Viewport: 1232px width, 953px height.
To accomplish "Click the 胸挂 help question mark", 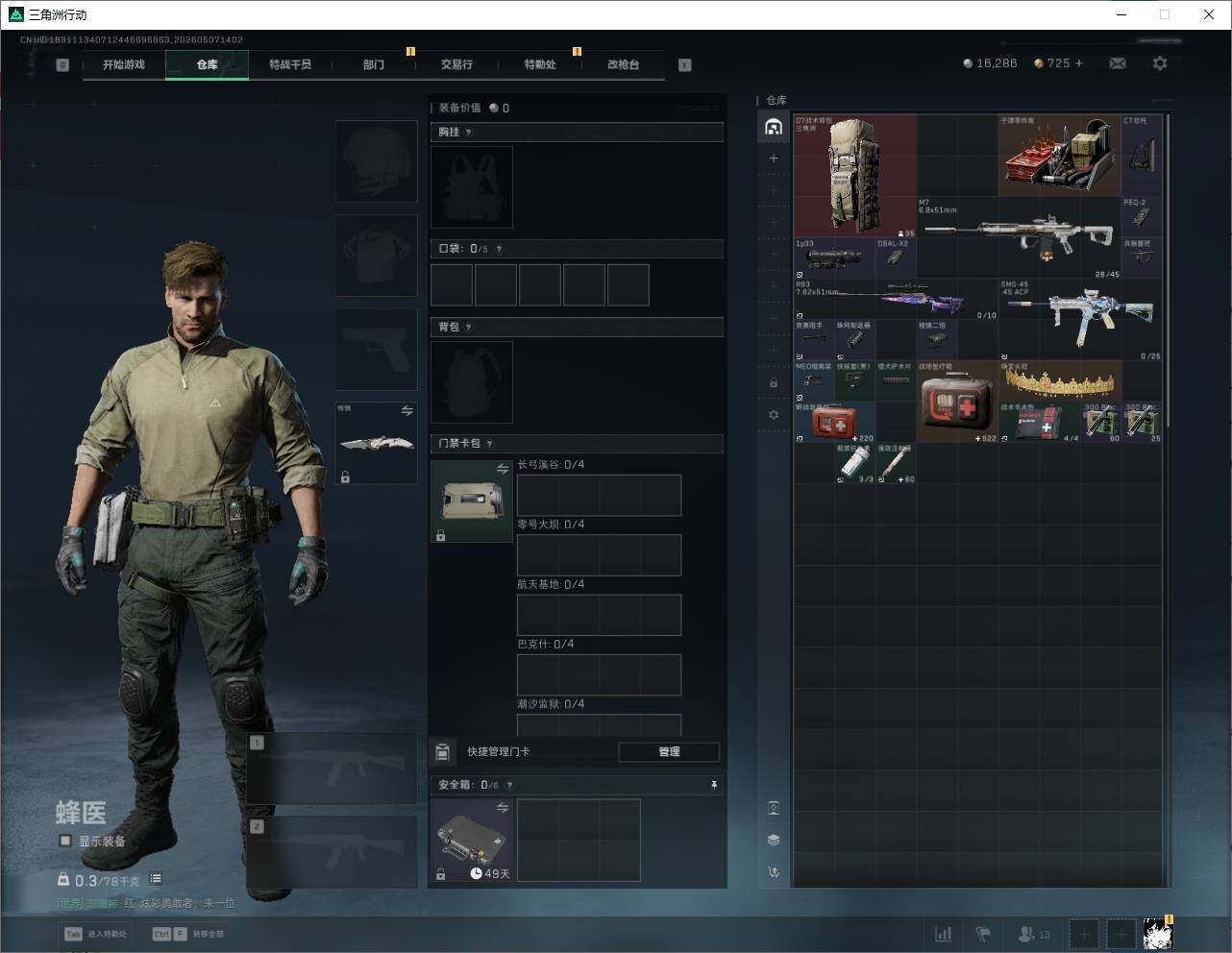I will point(468,133).
